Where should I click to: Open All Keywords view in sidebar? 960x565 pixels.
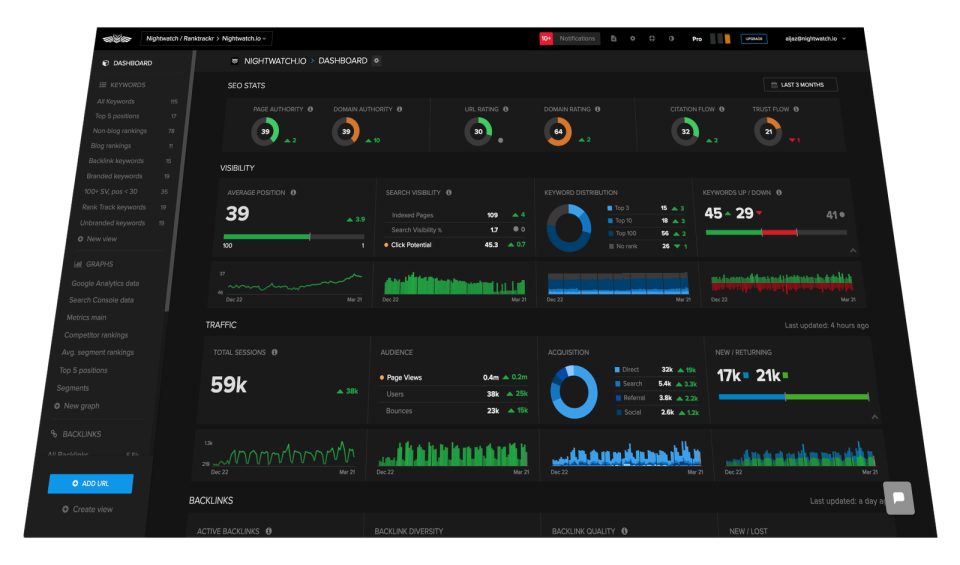116,101
